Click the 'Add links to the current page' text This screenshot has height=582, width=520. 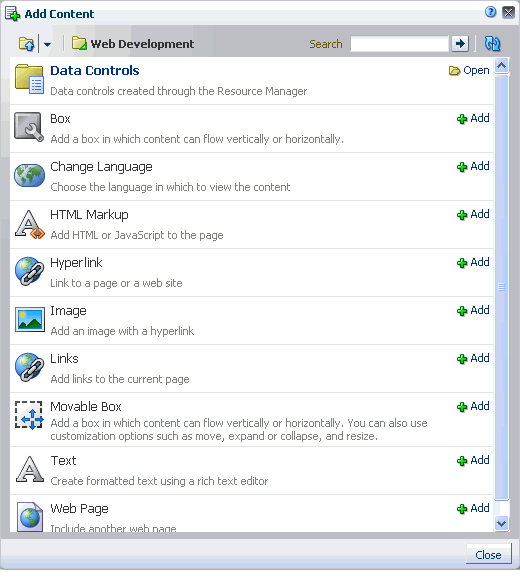[120, 379]
